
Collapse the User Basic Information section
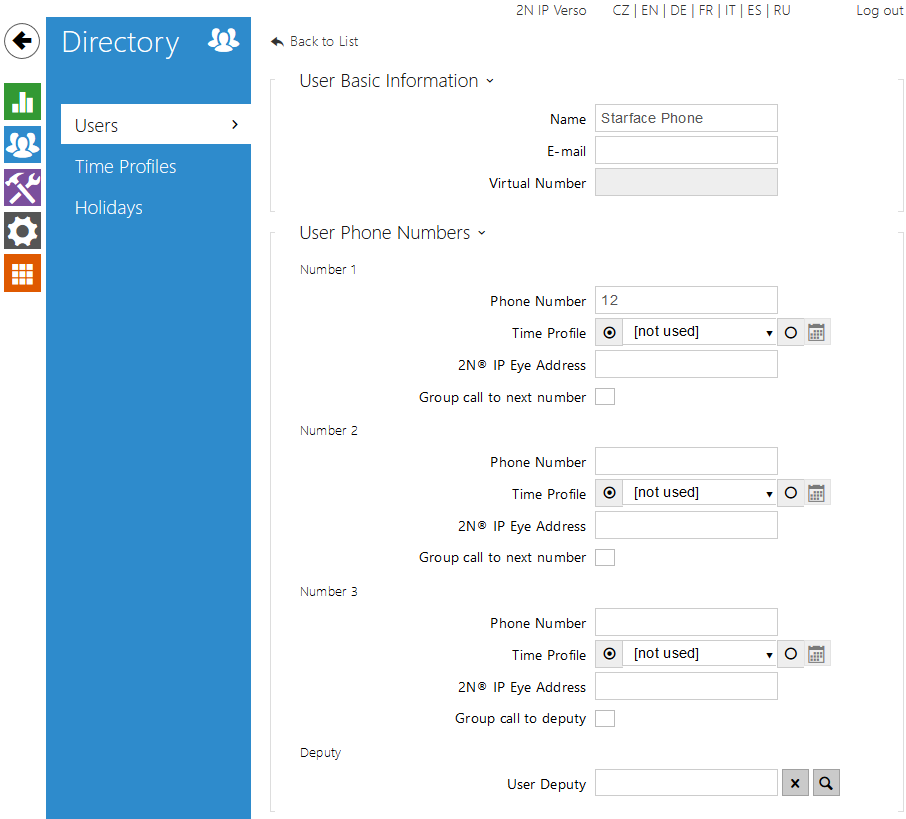396,81
